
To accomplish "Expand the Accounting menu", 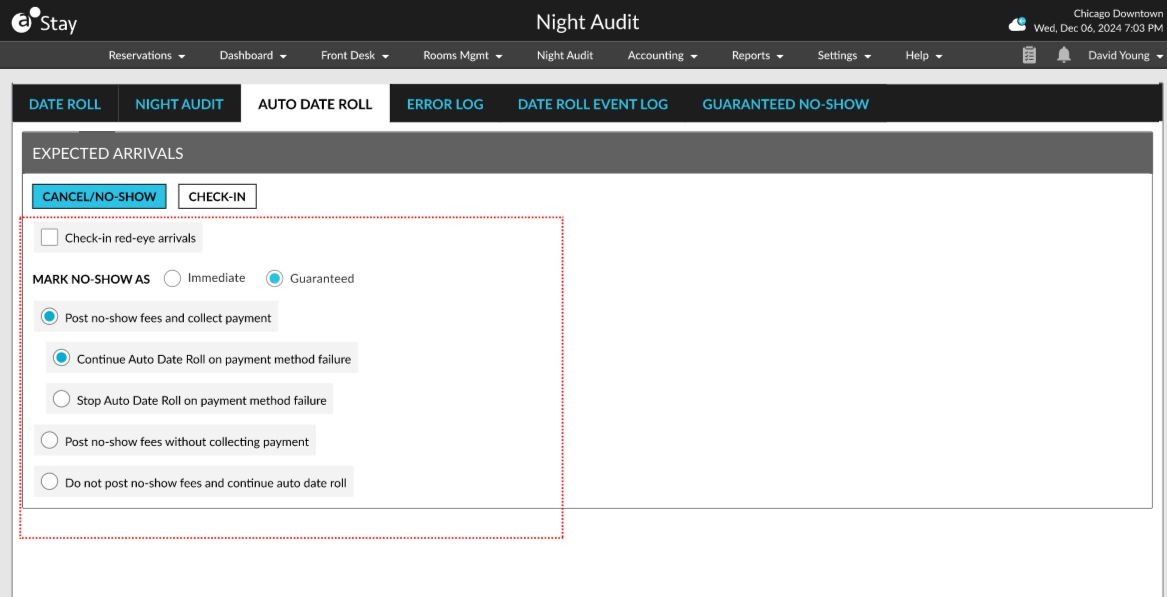I will click(x=662, y=55).
